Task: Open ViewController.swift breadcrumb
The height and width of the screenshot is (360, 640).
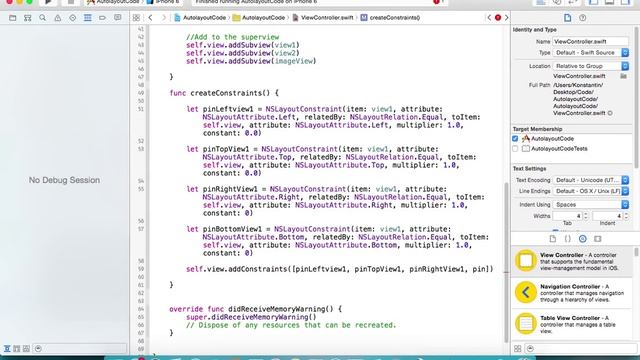Action: coord(323,18)
